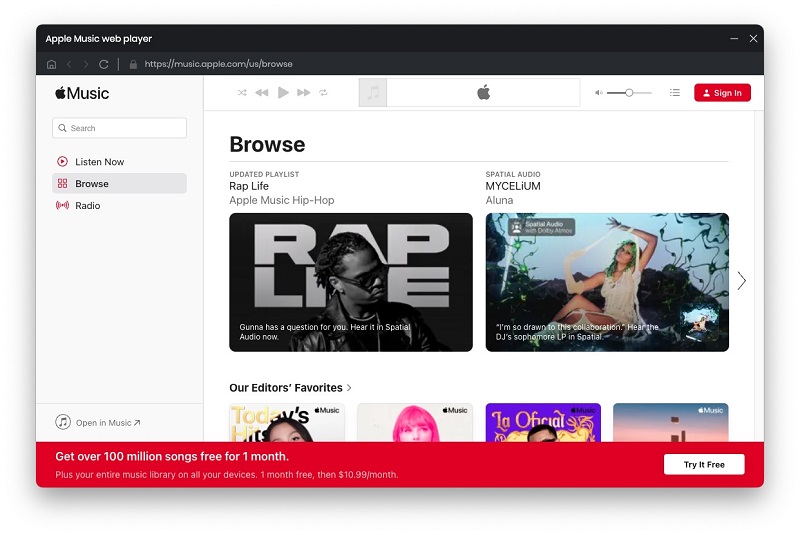The width and height of the screenshot is (800, 535).
Task: Click the Radio broadcast icon
Action: point(62,206)
